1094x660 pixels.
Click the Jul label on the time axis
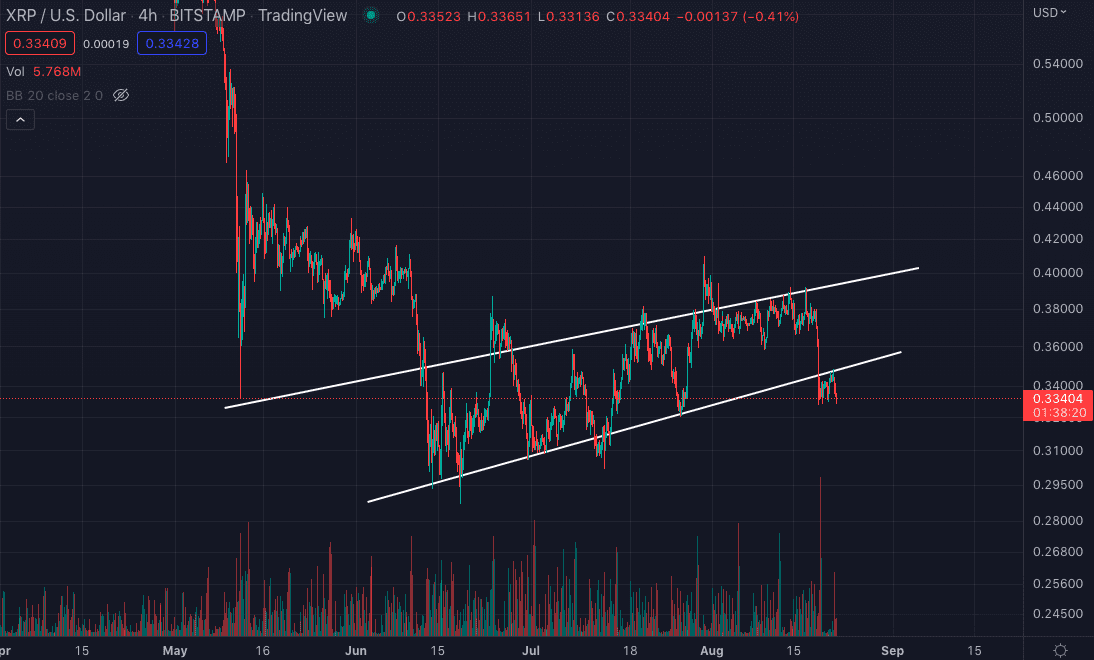tap(531, 651)
